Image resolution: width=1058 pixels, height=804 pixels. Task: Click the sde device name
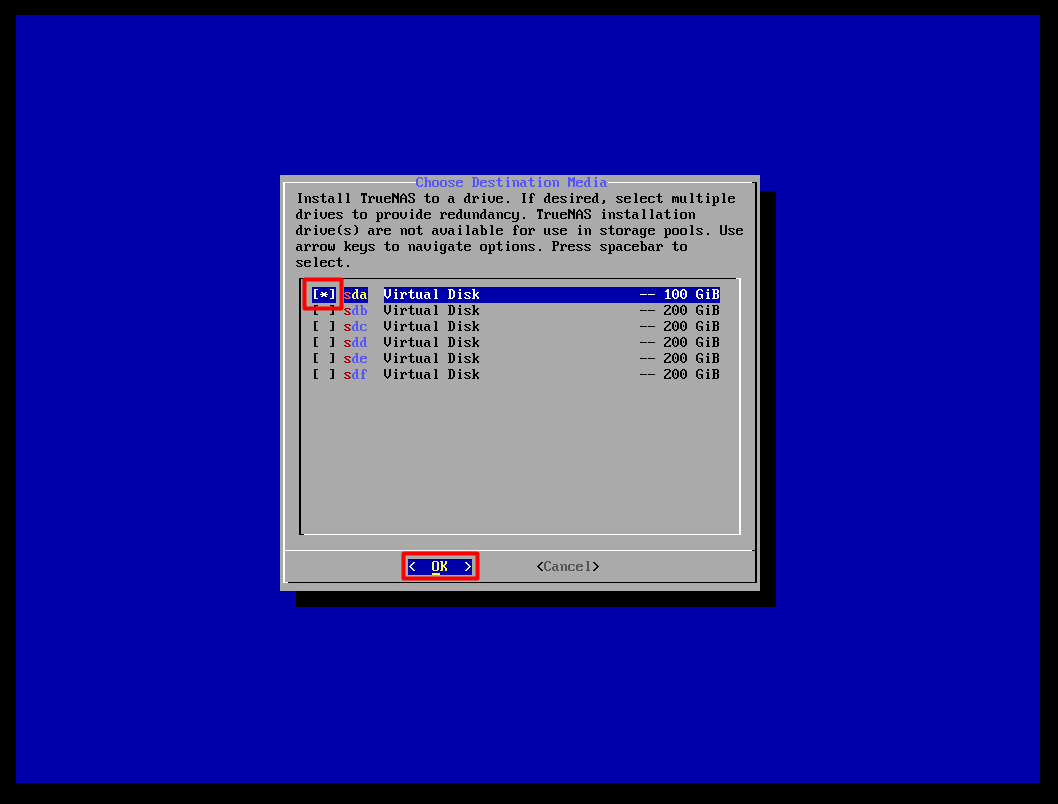pyautogui.click(x=355, y=358)
